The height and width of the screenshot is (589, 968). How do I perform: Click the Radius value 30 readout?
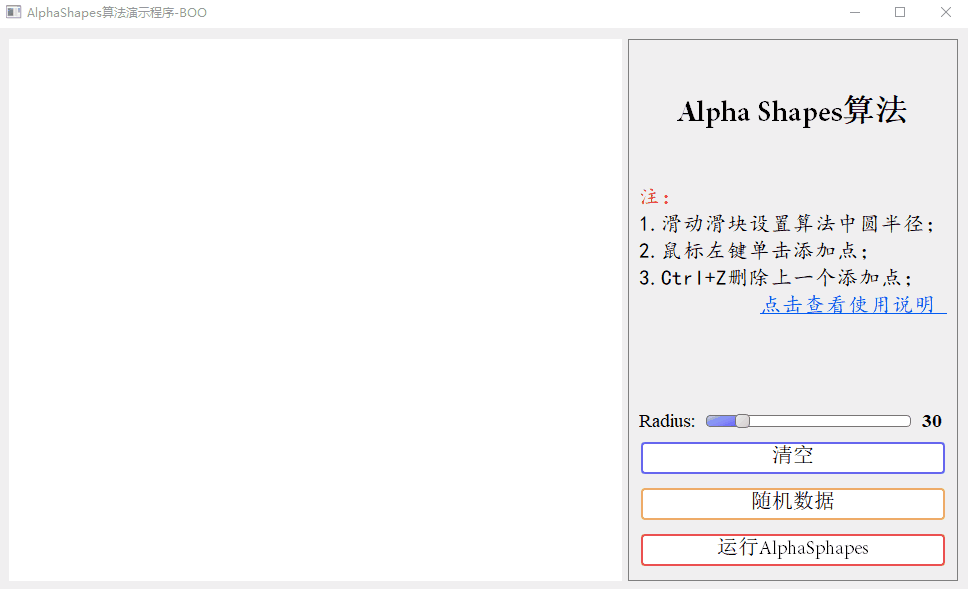[x=932, y=421]
